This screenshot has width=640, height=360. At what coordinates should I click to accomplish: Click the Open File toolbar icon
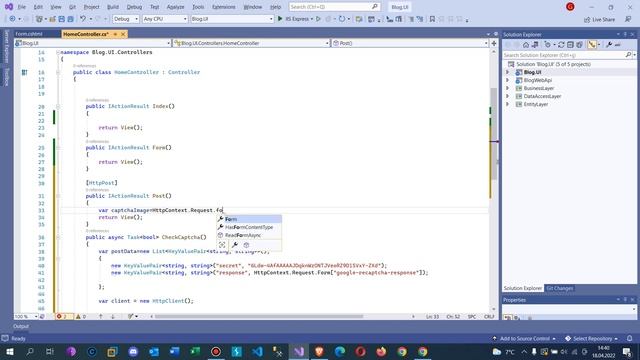53,19
